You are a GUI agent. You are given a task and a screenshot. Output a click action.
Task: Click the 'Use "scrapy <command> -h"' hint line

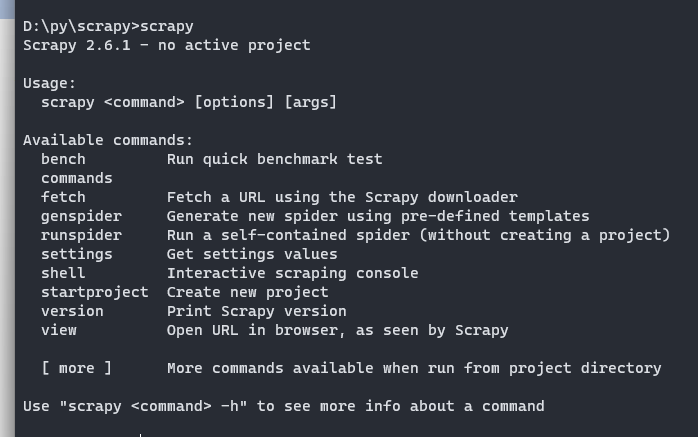coord(283,406)
